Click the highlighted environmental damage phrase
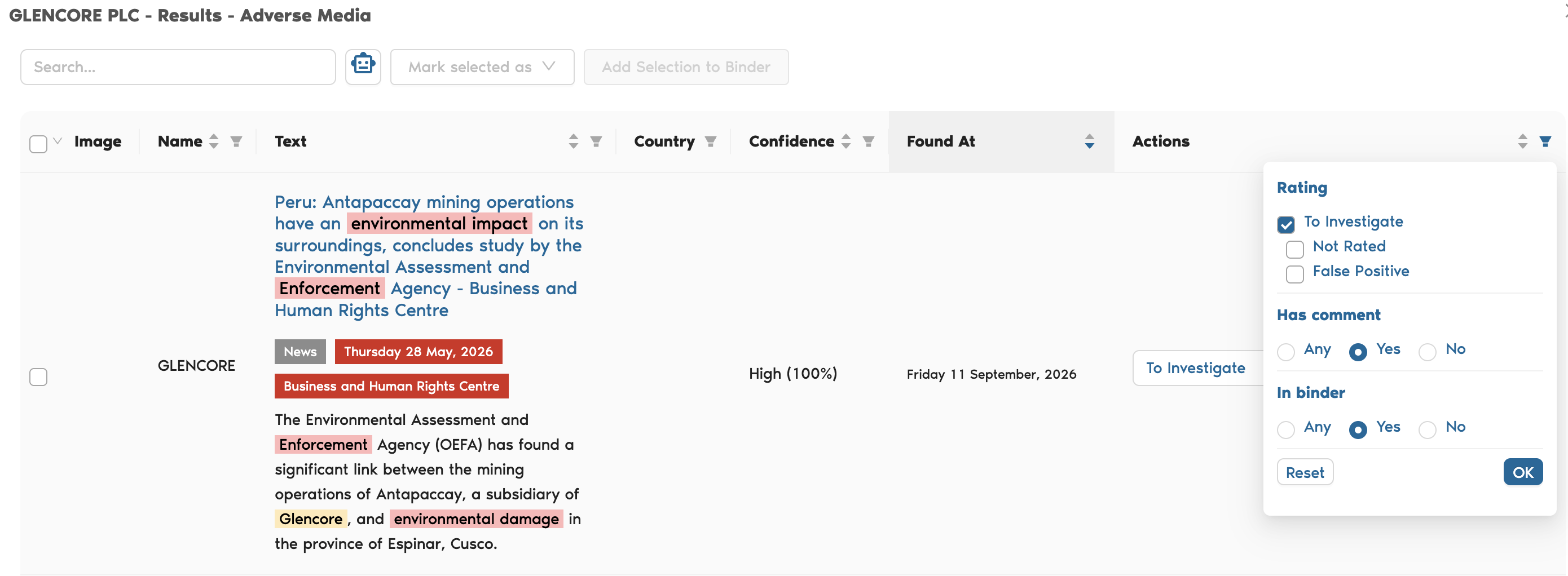Image resolution: width=1568 pixels, height=576 pixels. [476, 519]
